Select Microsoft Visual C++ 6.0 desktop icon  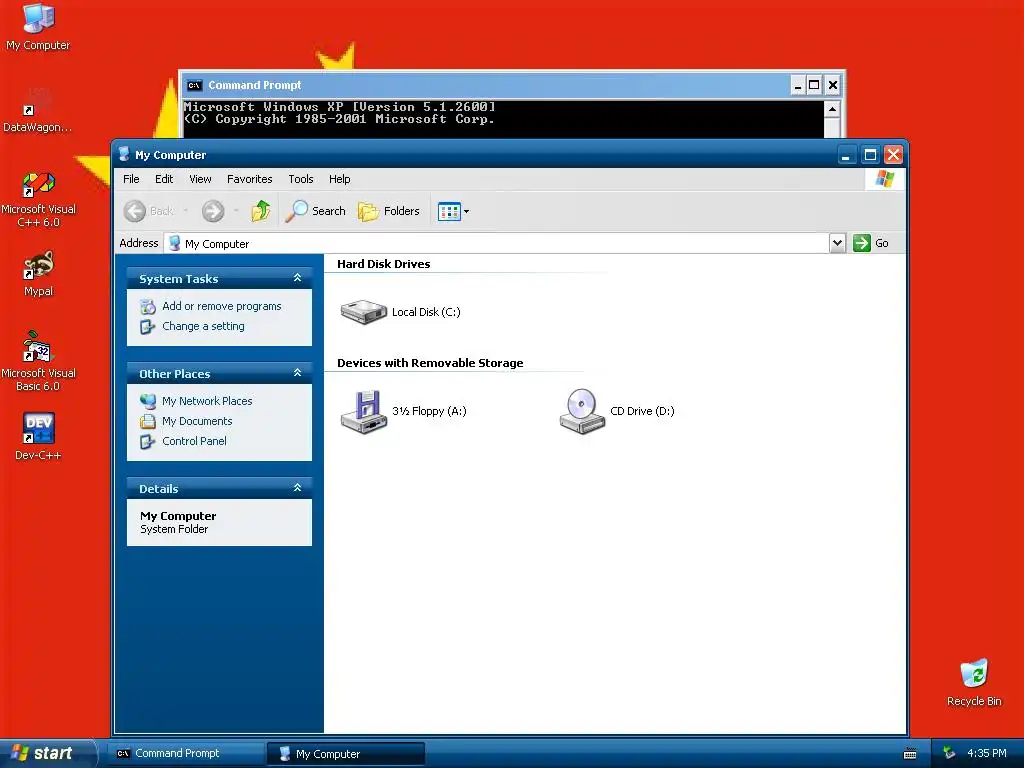(x=38, y=199)
